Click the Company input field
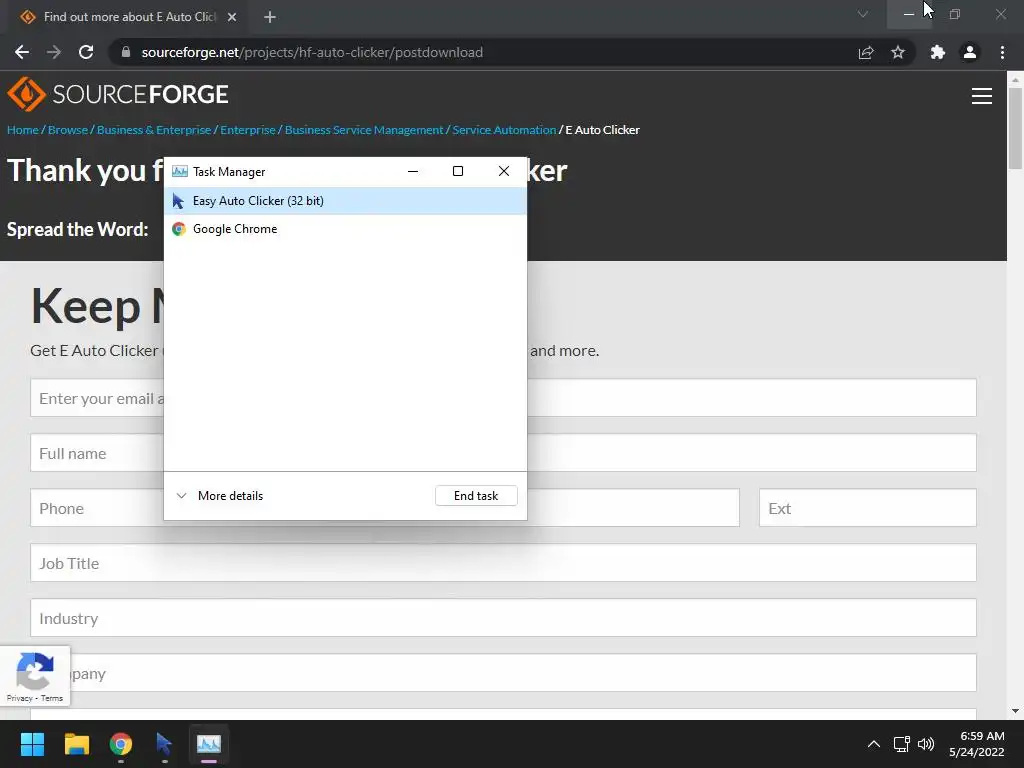Screen dimensions: 1024x768 point(504,673)
